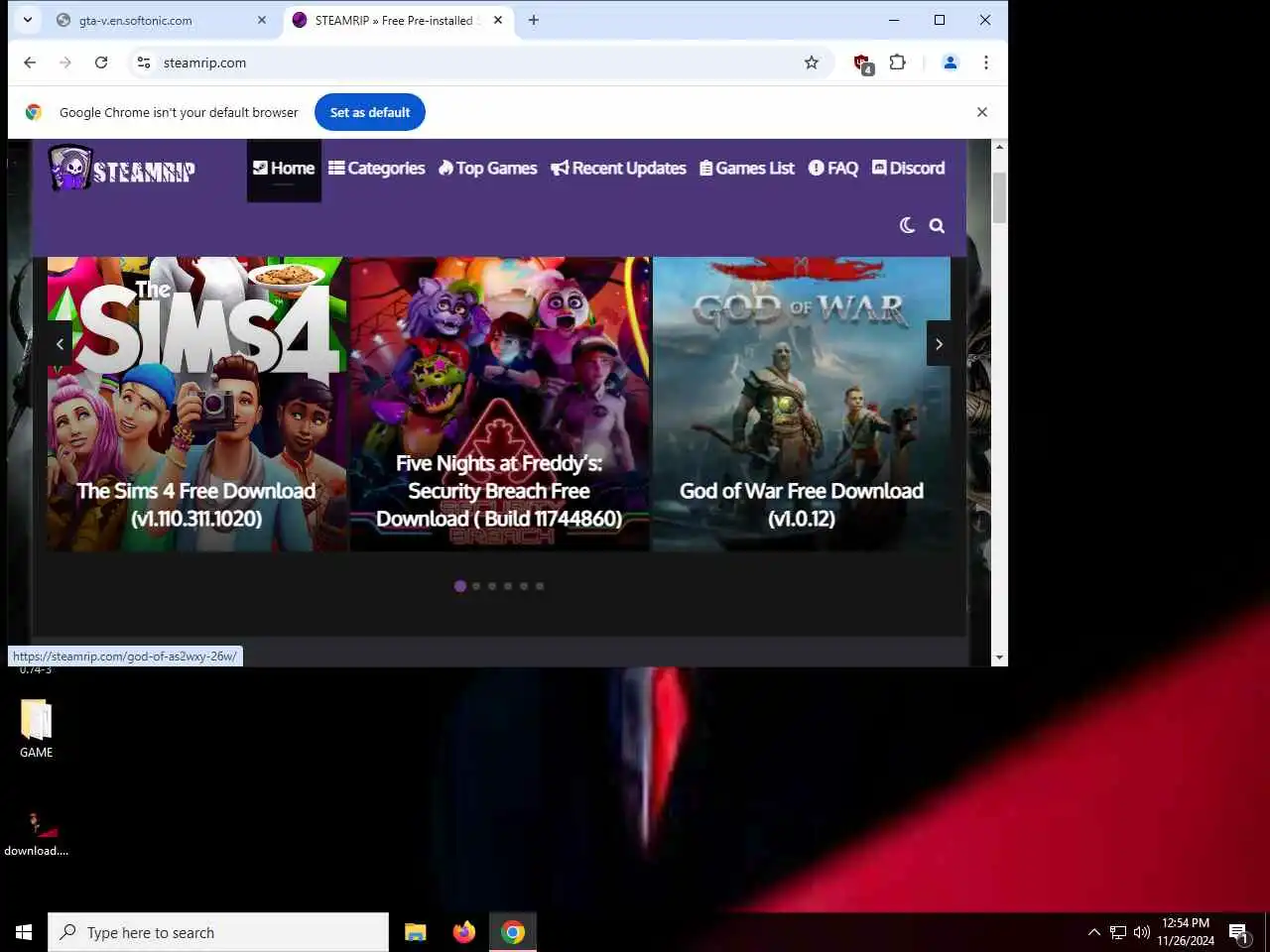Image resolution: width=1270 pixels, height=952 pixels.
Task: Click the Chrome back arrow
Action: coord(30,62)
